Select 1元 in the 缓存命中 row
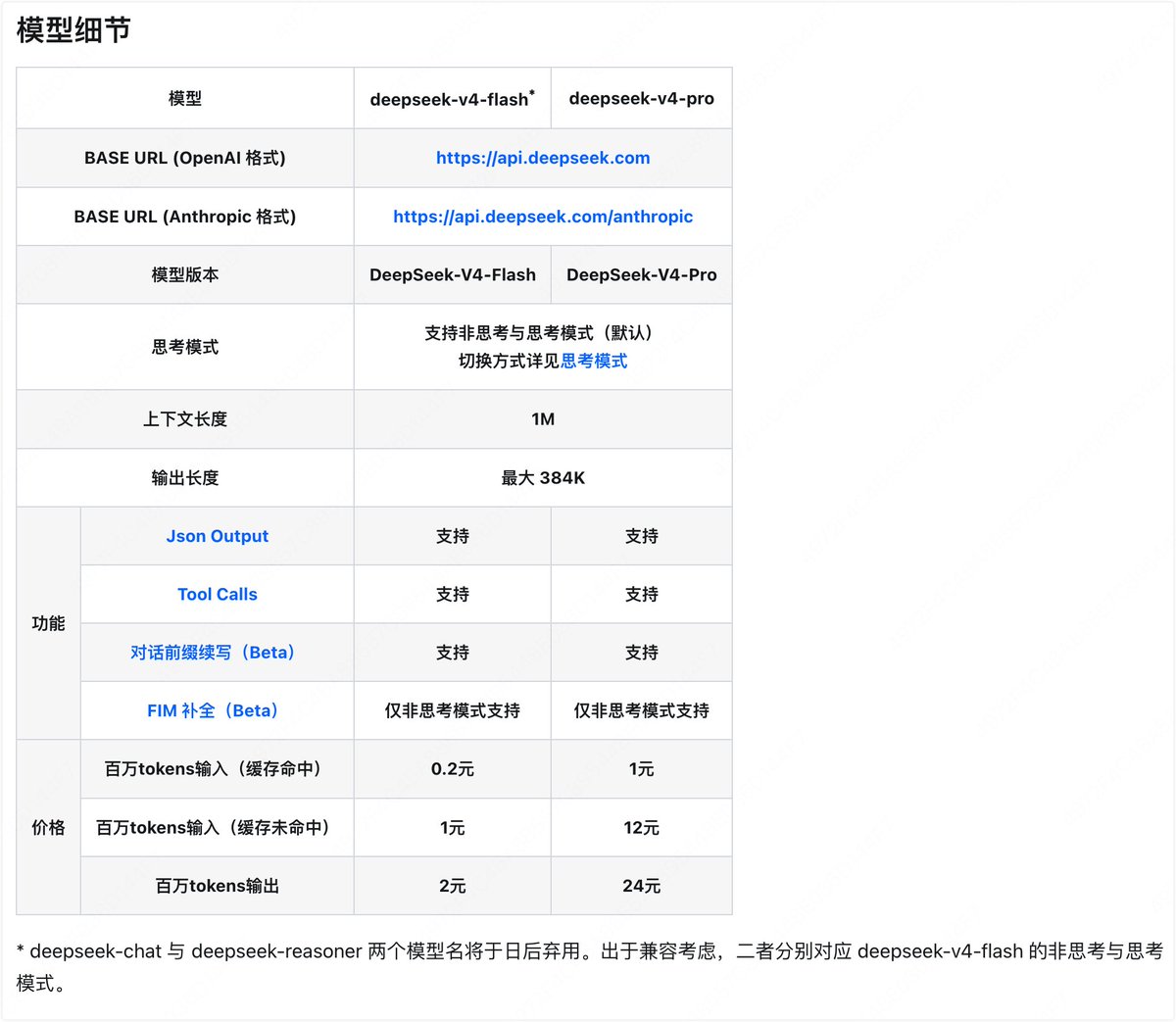The height and width of the screenshot is (1022, 1176). click(642, 769)
